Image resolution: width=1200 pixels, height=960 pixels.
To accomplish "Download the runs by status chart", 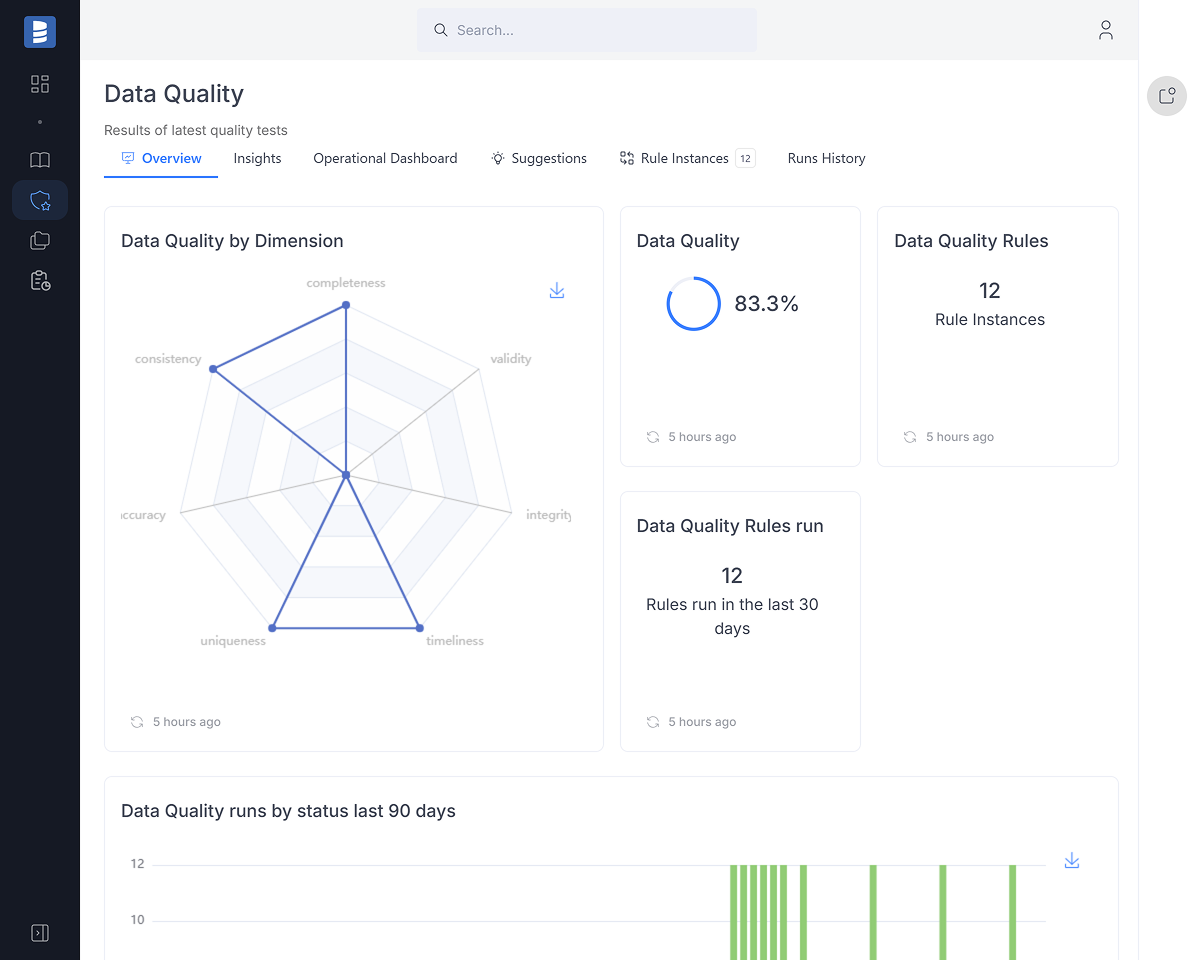I will 1072,861.
